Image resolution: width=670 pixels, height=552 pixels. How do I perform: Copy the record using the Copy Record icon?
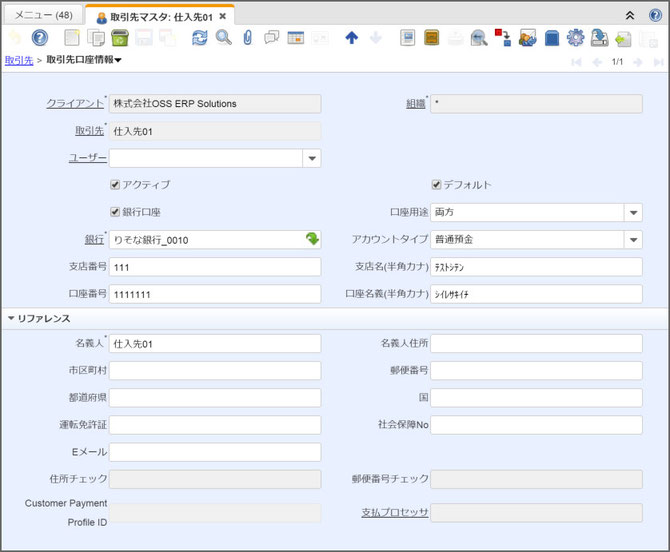tap(96, 38)
